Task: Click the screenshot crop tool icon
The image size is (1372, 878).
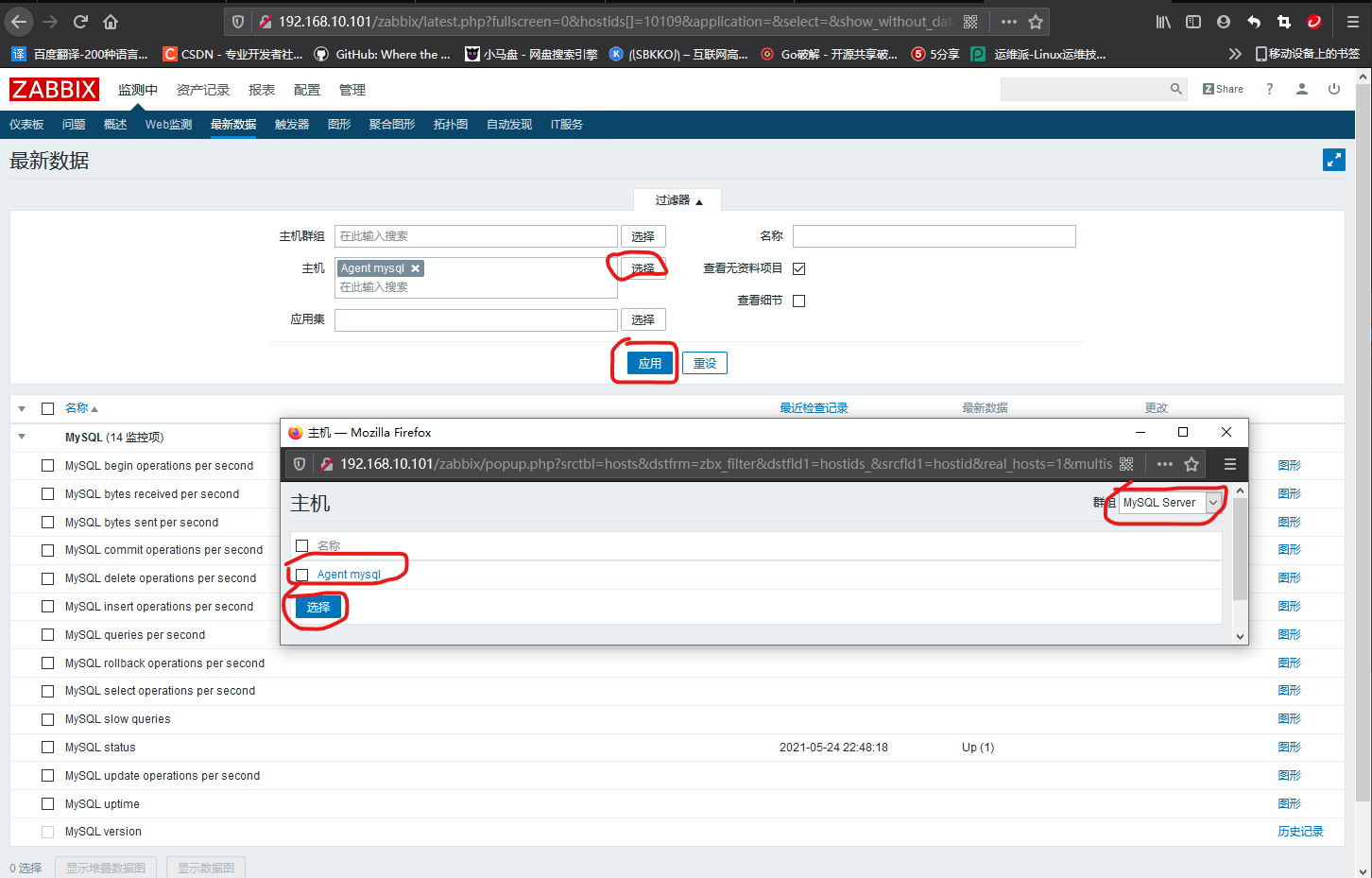Action: tap(1284, 21)
